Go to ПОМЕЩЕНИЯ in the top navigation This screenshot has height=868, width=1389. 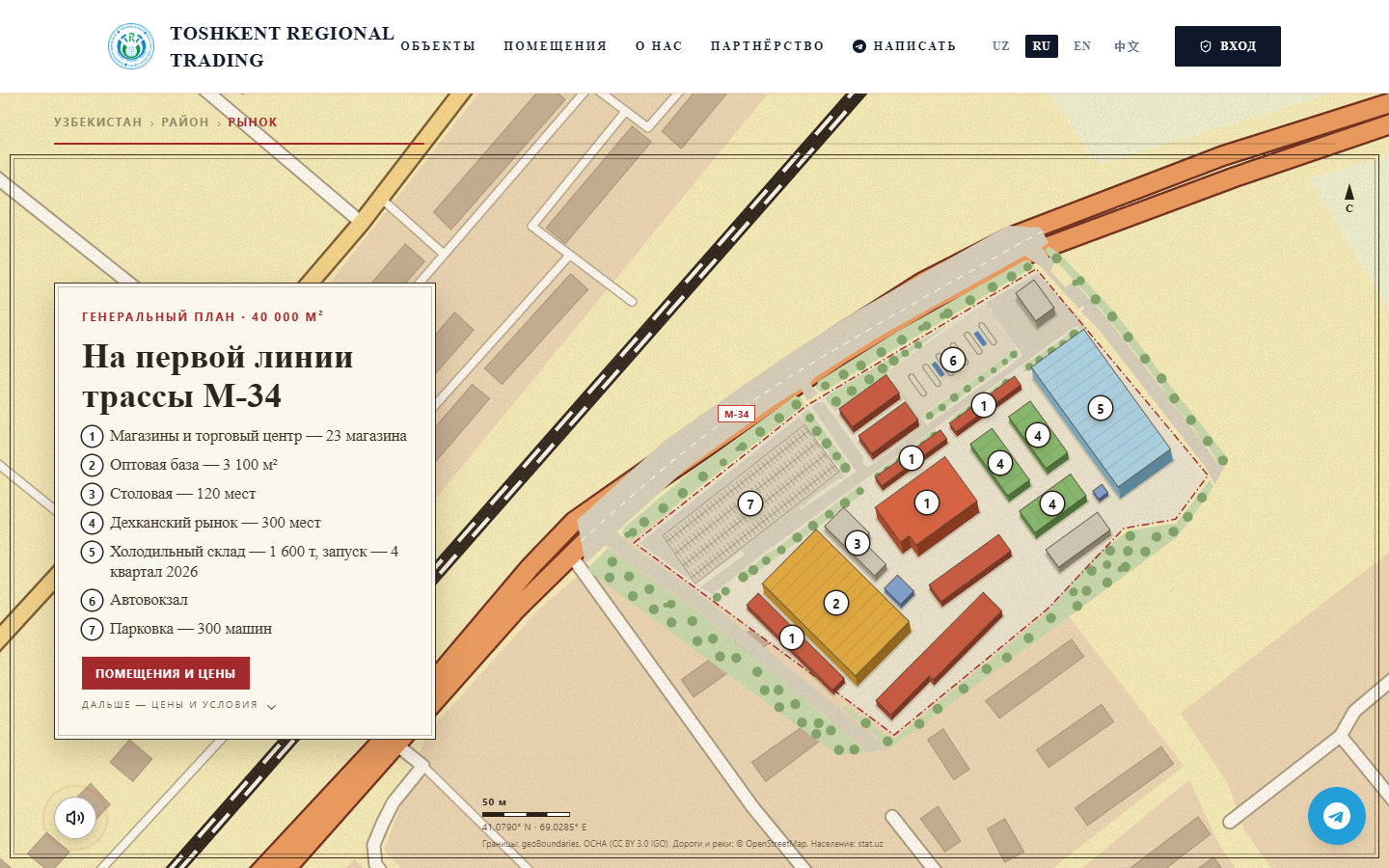tap(556, 46)
